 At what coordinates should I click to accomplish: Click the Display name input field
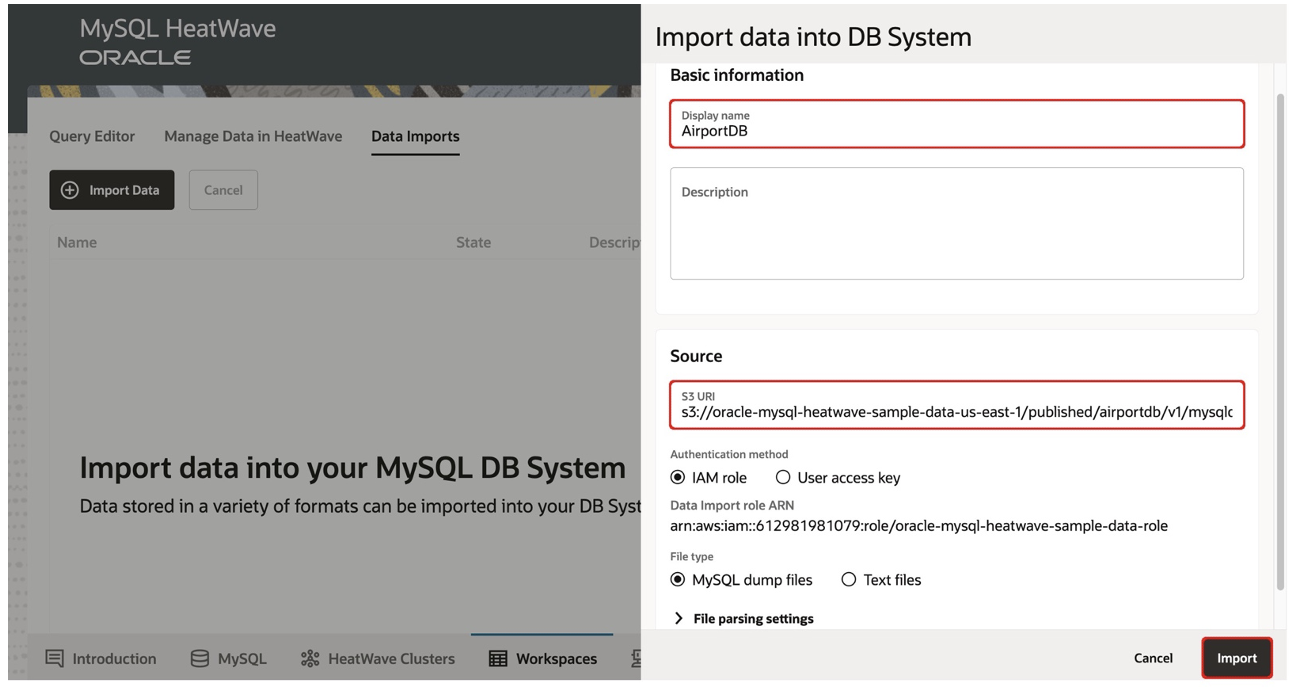click(956, 130)
